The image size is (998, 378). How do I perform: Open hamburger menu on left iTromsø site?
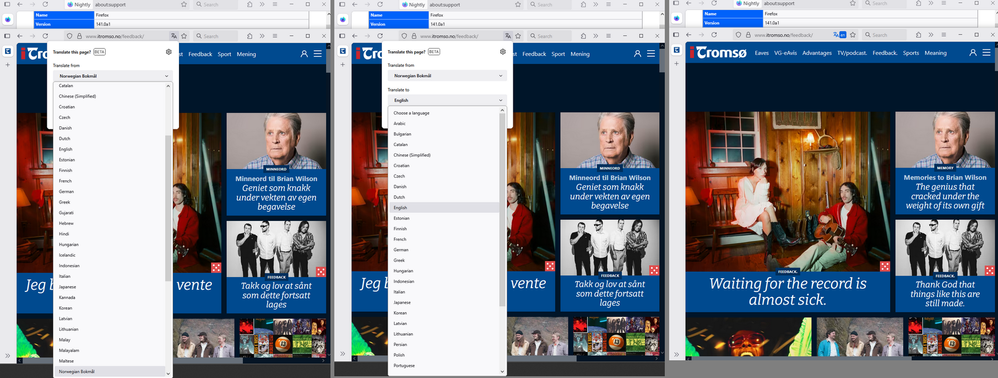(318, 54)
